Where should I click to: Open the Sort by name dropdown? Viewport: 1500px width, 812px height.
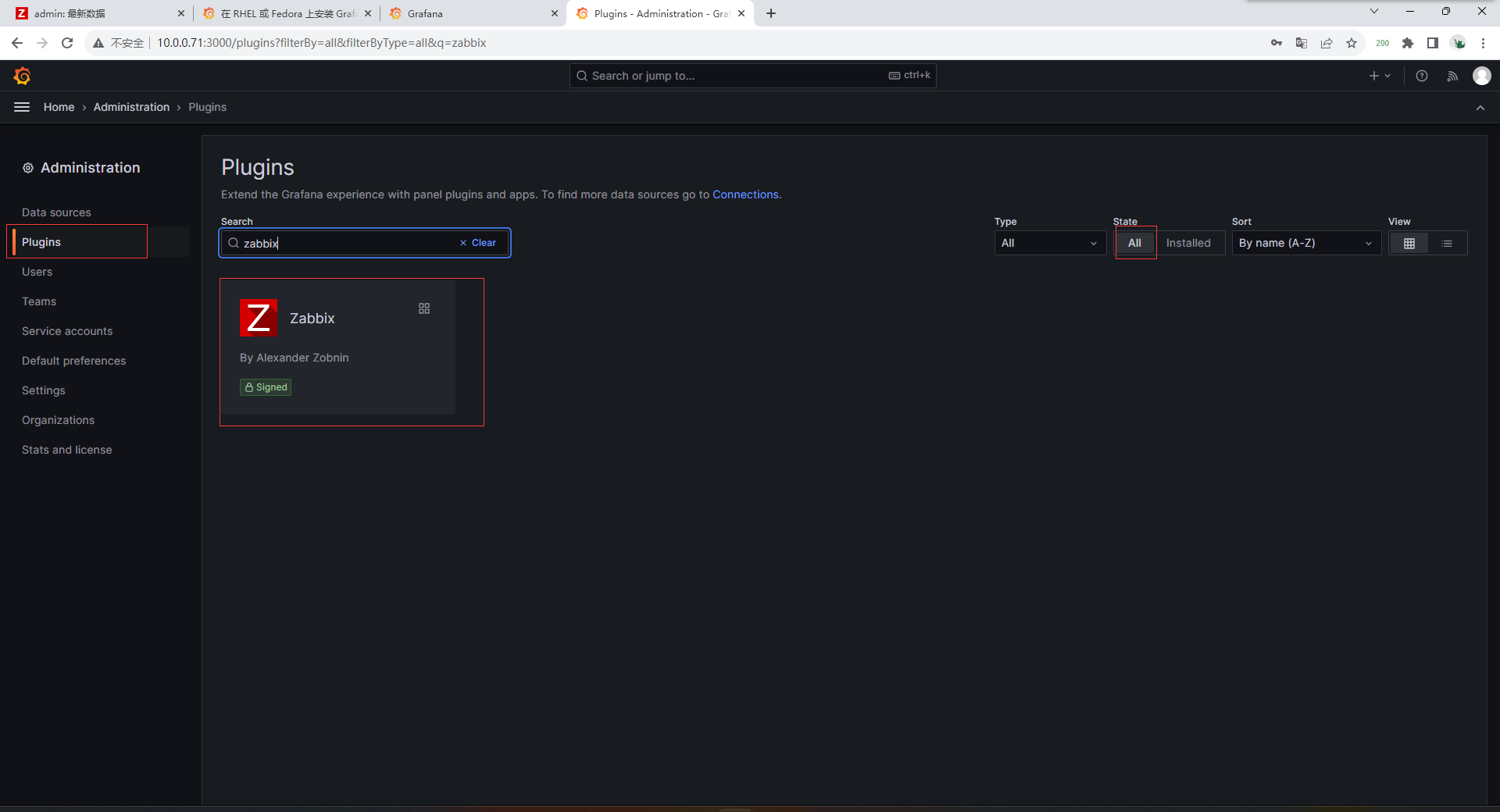(1306, 243)
